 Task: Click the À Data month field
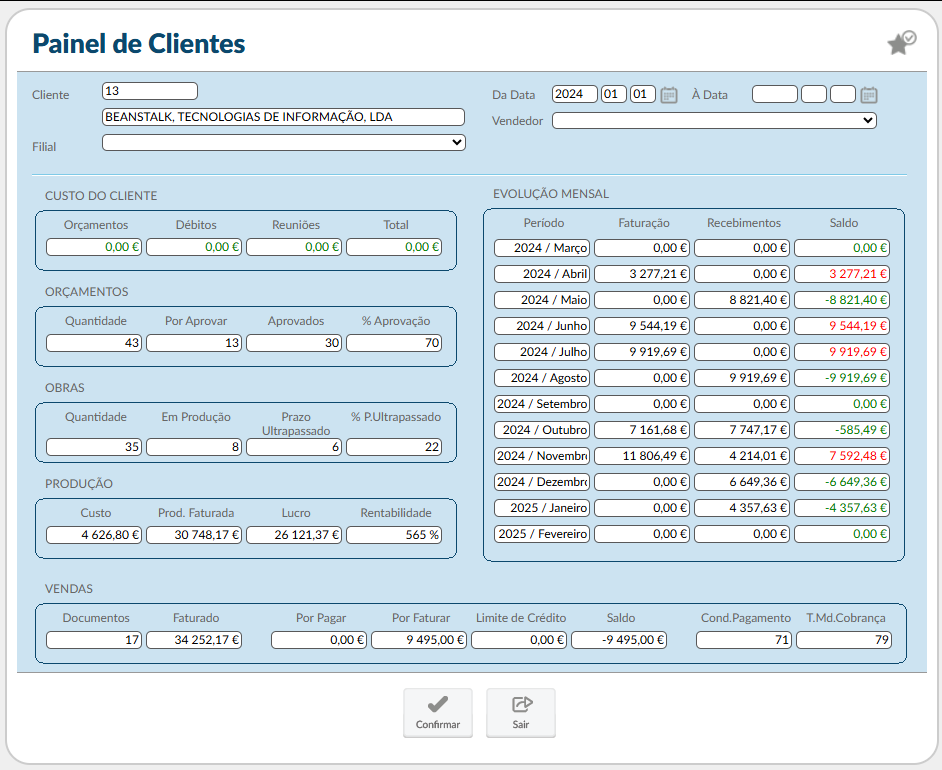(x=814, y=95)
